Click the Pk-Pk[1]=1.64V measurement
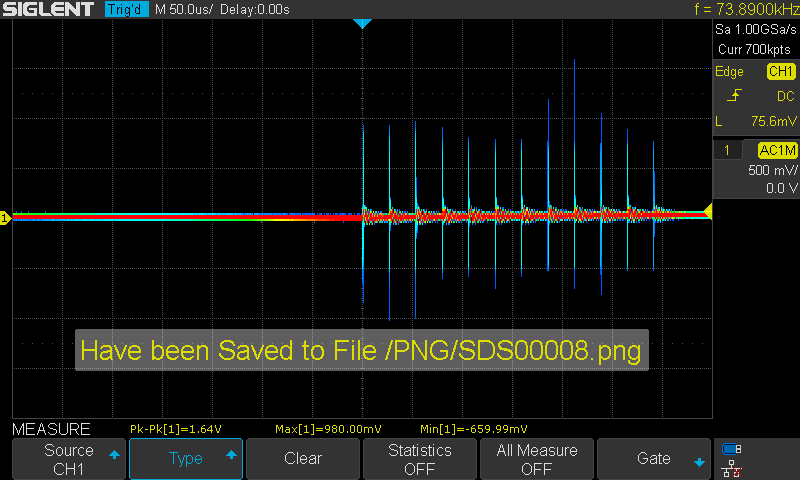 (x=176, y=430)
